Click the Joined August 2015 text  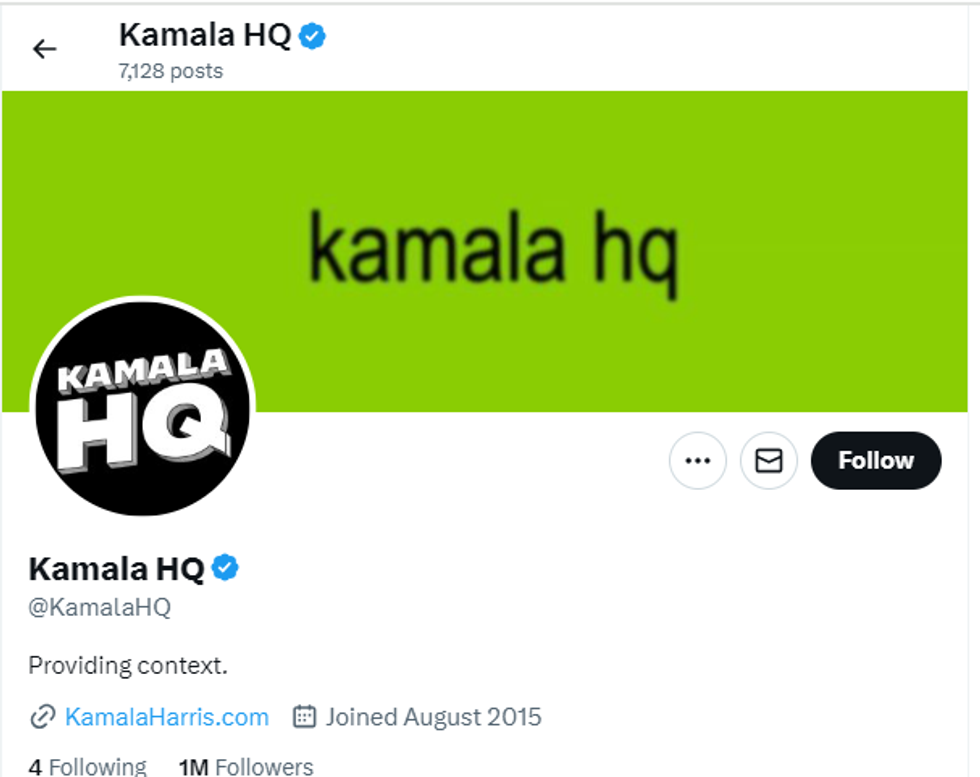pyautogui.click(x=433, y=717)
